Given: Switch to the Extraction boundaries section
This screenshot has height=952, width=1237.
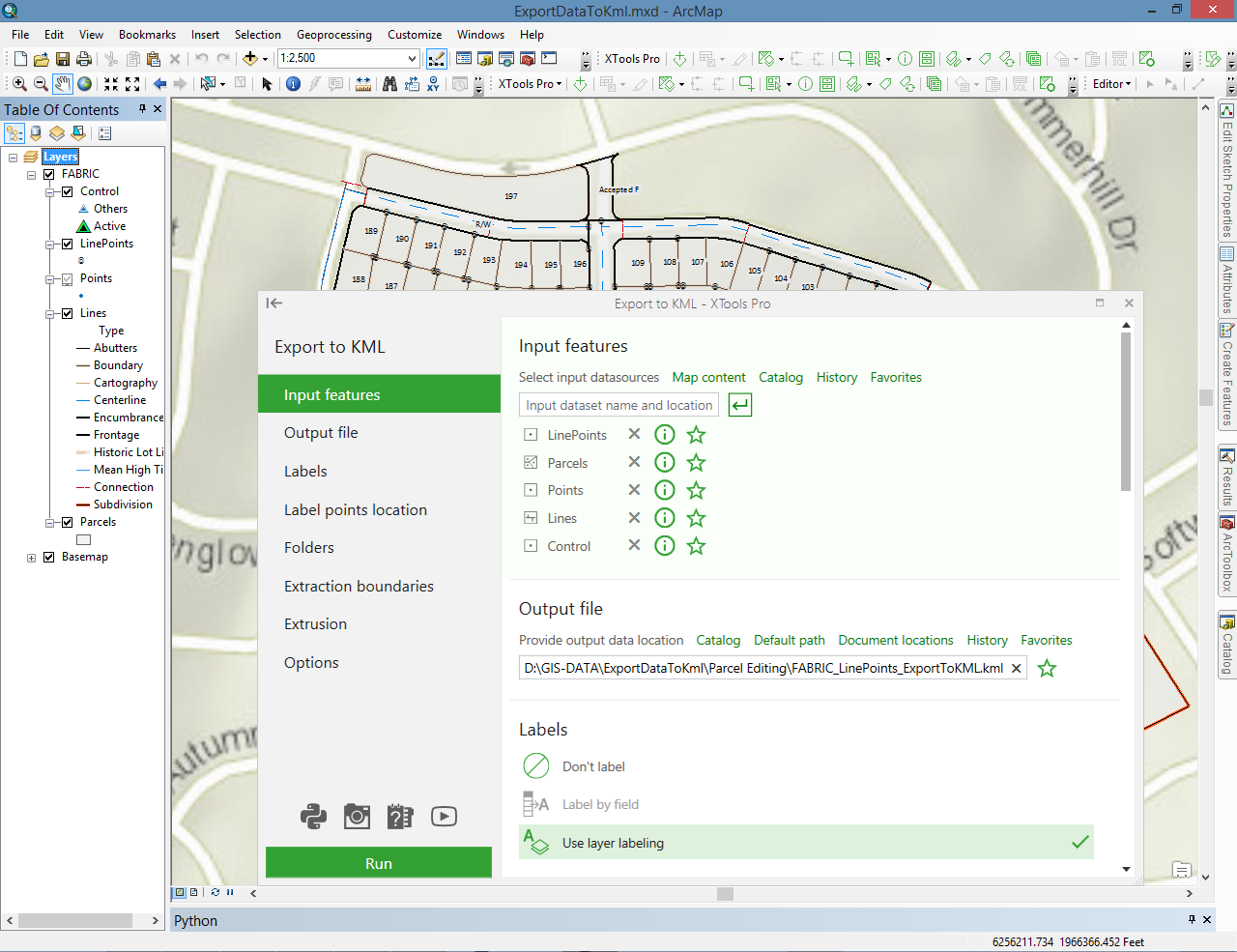Looking at the screenshot, I should tap(359, 586).
